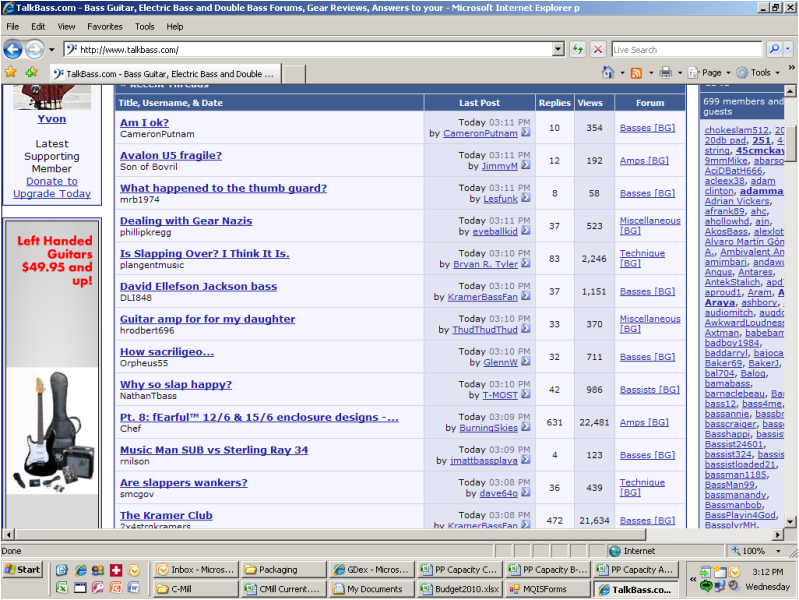Switch to Inbox - Microsoft taskbar button

[196, 570]
